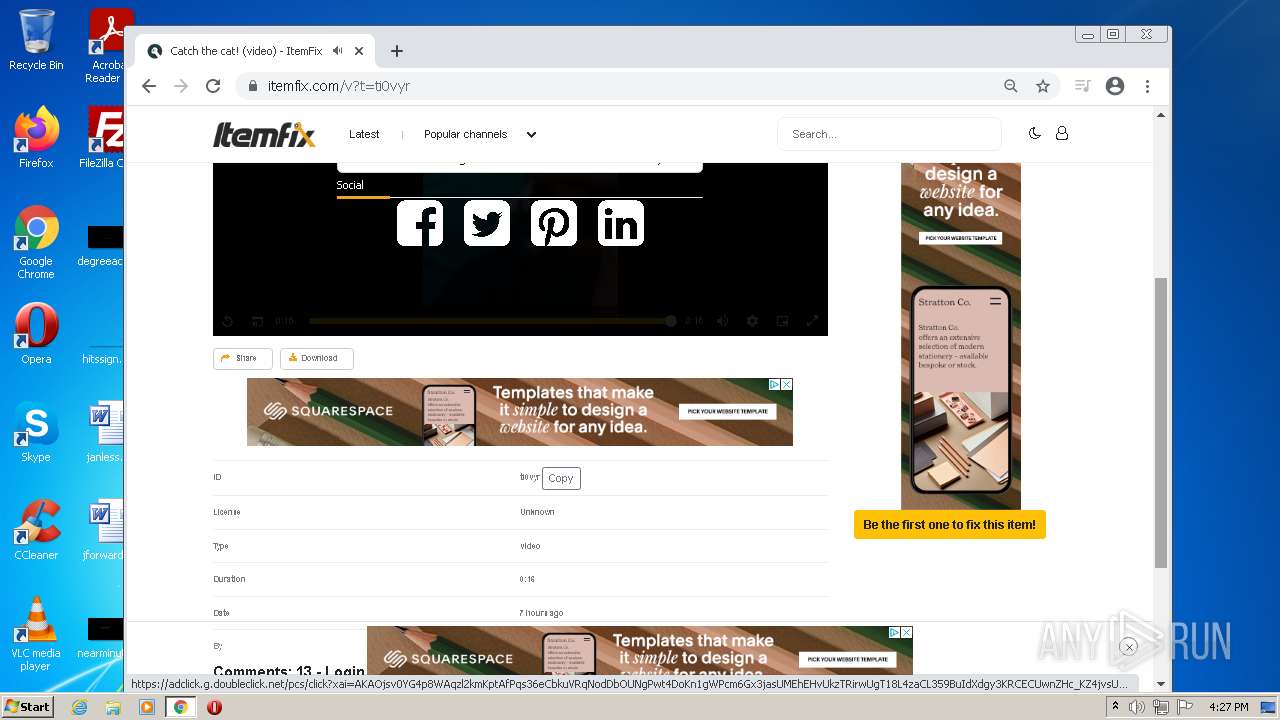
Task: Toggle dark mode with the moon icon
Action: pyautogui.click(x=1035, y=133)
